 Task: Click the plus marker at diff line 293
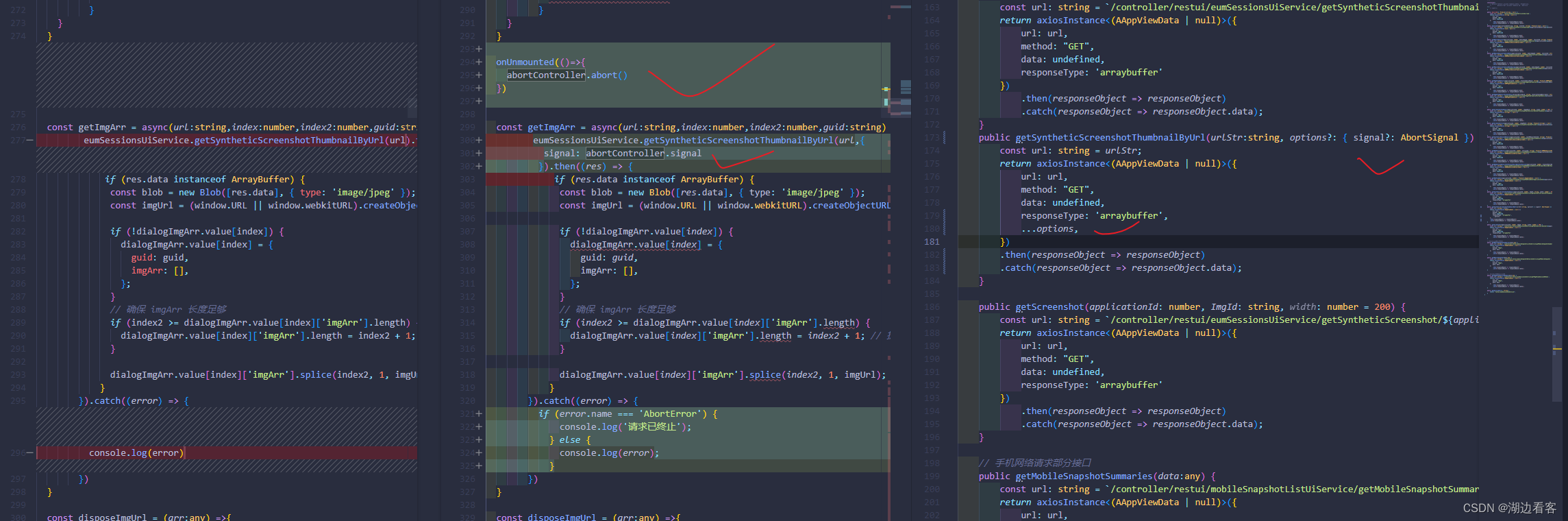479,49
